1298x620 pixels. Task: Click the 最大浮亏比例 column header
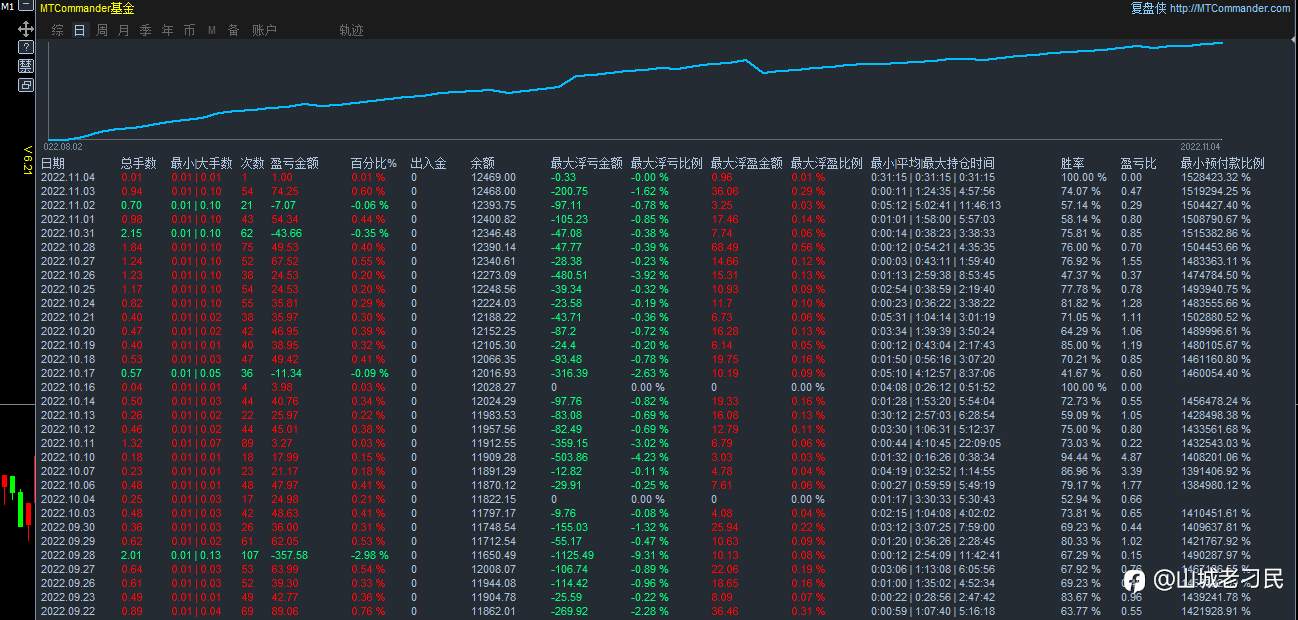click(666, 163)
